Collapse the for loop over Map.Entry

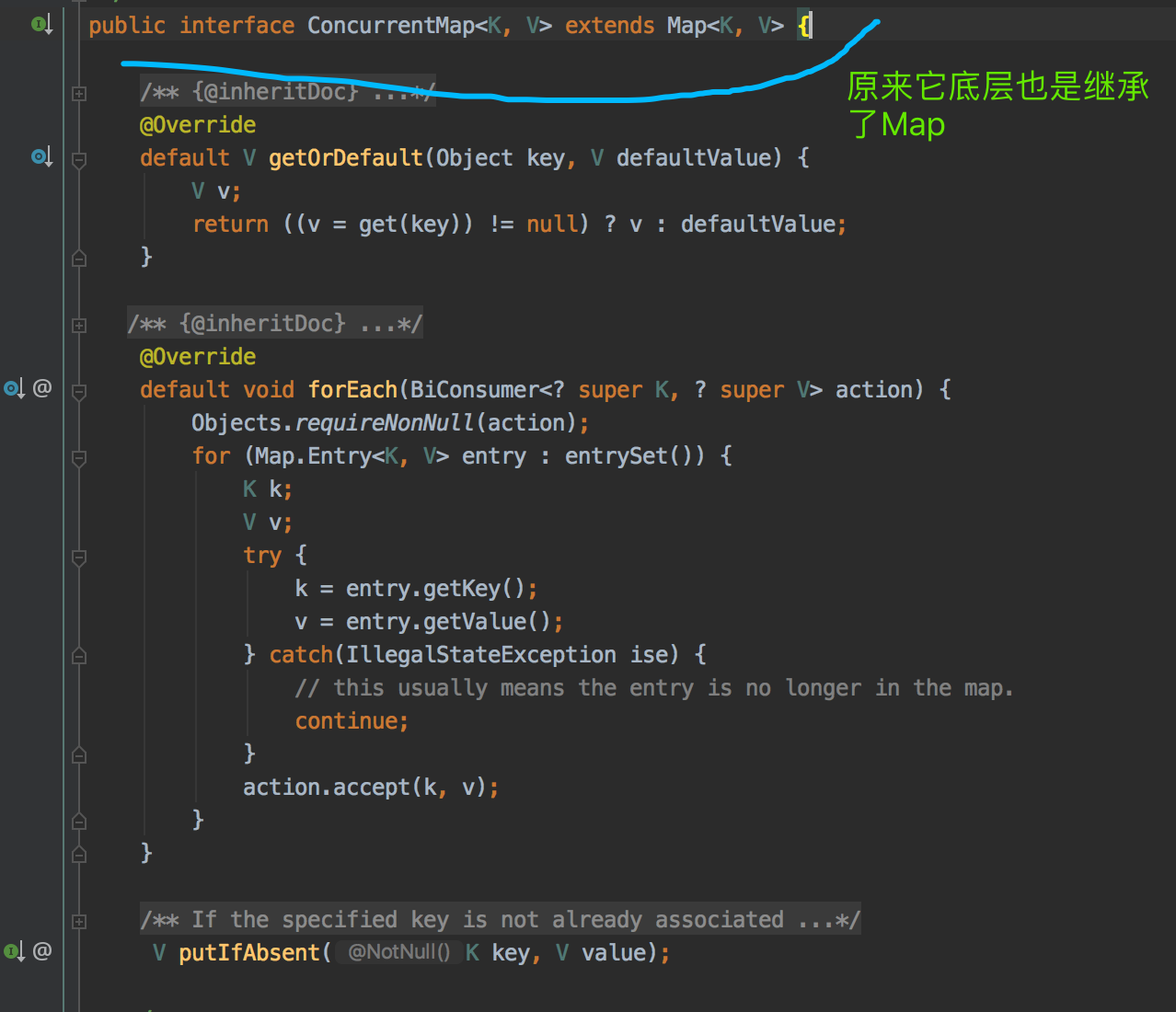click(79, 457)
